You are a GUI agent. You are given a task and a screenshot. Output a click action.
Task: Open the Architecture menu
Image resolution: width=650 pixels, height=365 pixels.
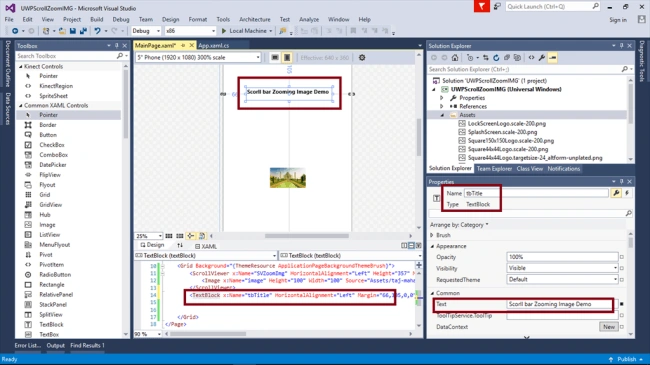pyautogui.click(x=255, y=19)
